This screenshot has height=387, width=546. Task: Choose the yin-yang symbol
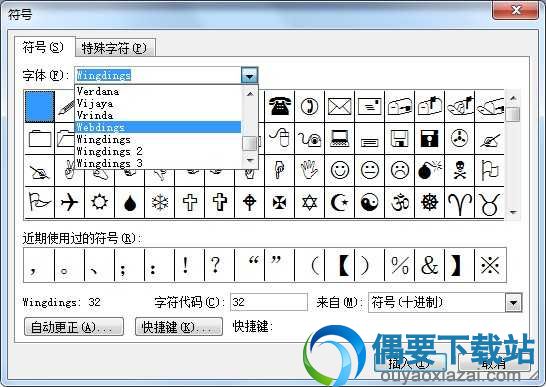[x=369, y=202]
